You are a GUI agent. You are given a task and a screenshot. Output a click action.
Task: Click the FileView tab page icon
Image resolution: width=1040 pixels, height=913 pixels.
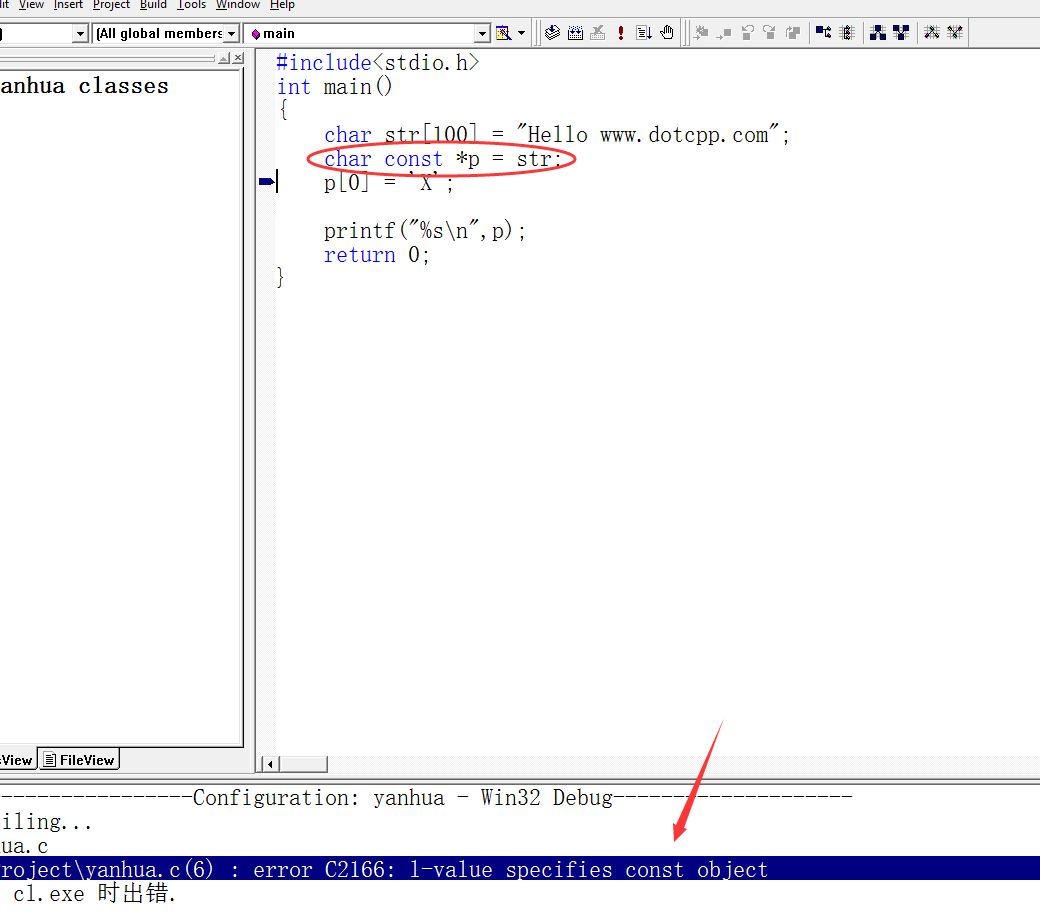coord(50,760)
